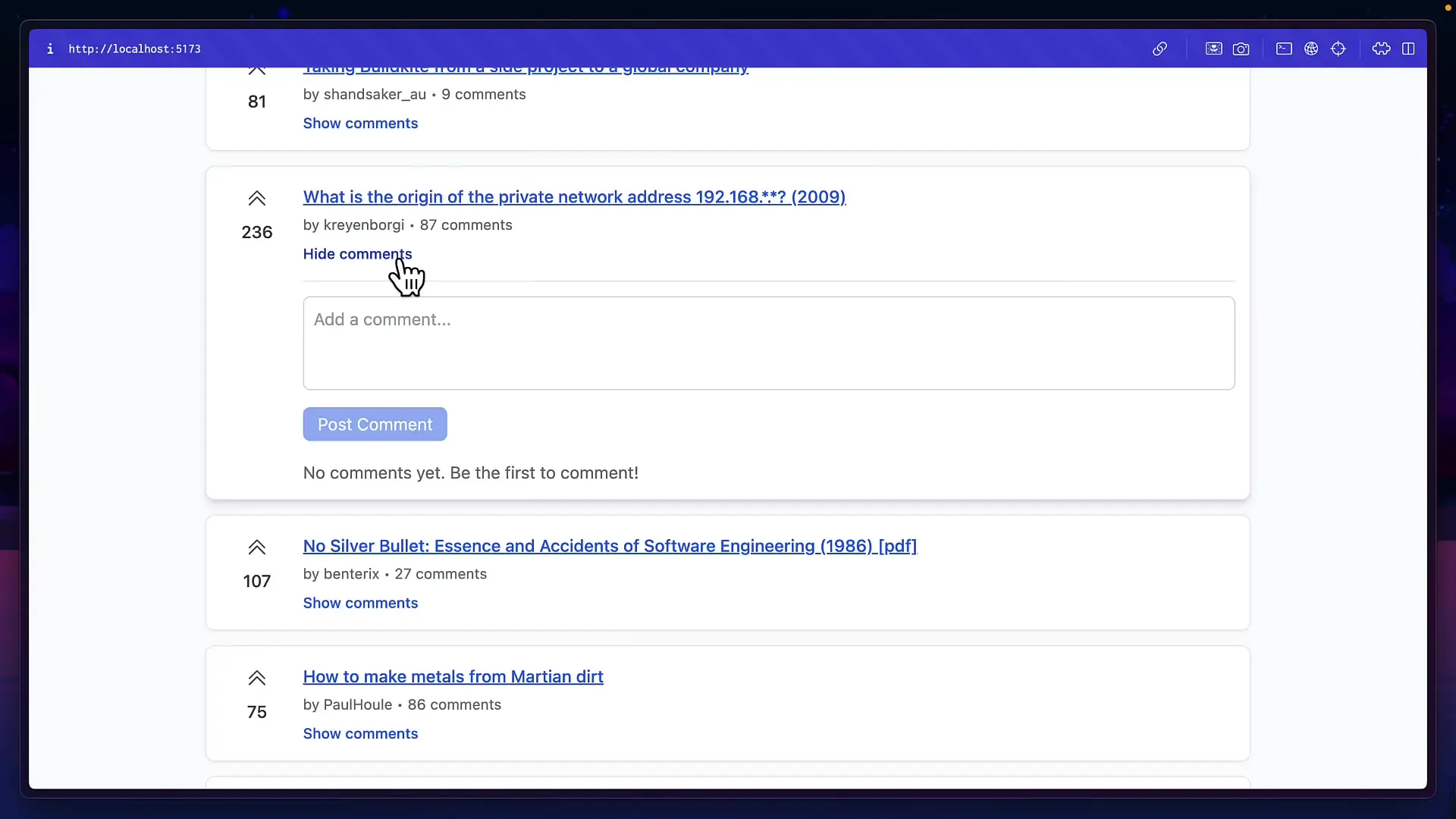Click the camera screenshot icon
Image resolution: width=1456 pixels, height=819 pixels.
tap(1241, 49)
